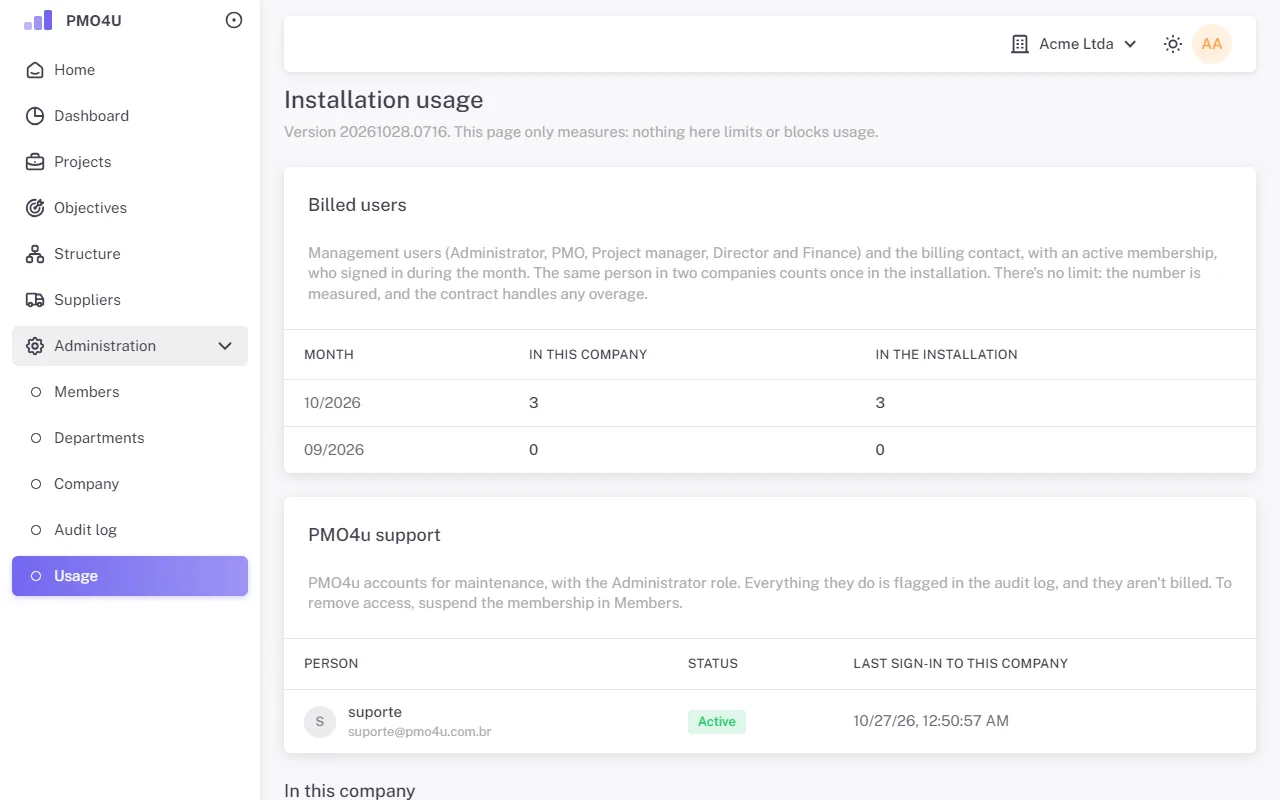Click the suporte@pmo4u.com.br email

tap(420, 732)
